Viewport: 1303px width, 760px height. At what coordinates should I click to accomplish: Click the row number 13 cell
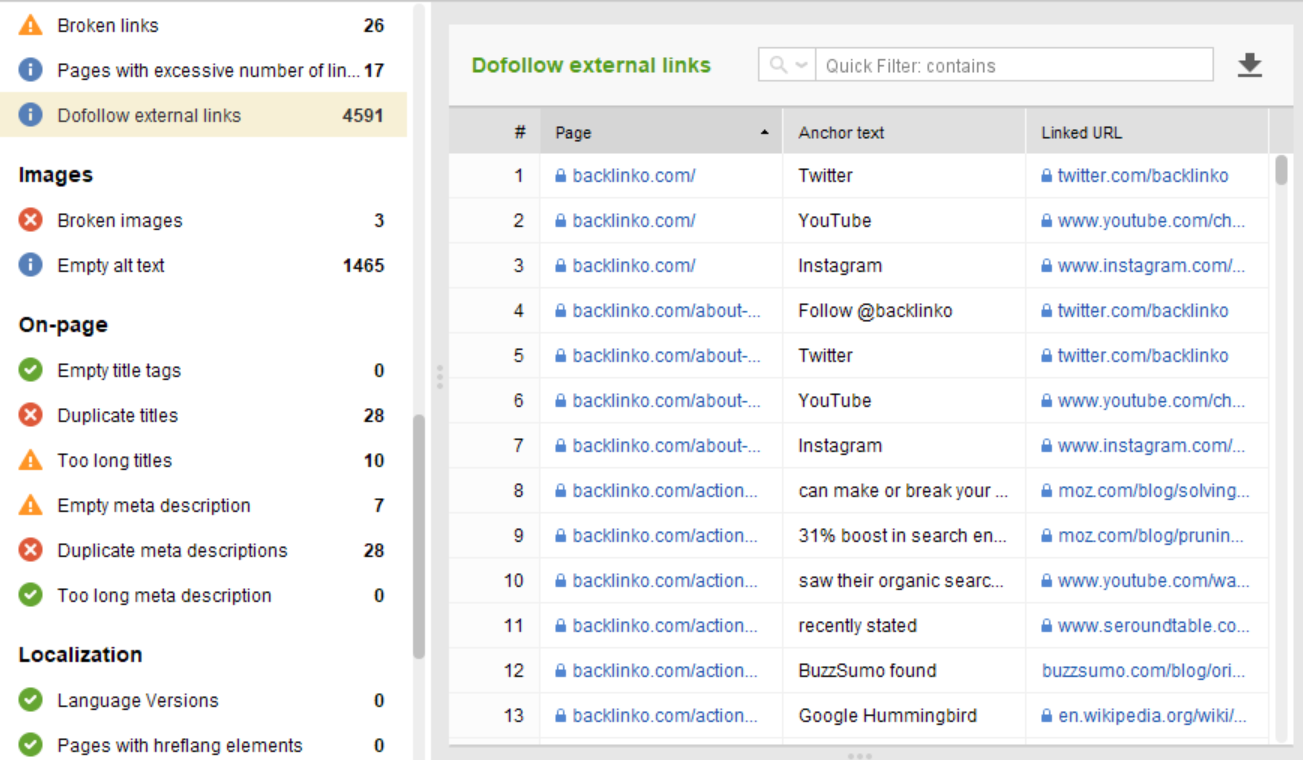(495, 715)
